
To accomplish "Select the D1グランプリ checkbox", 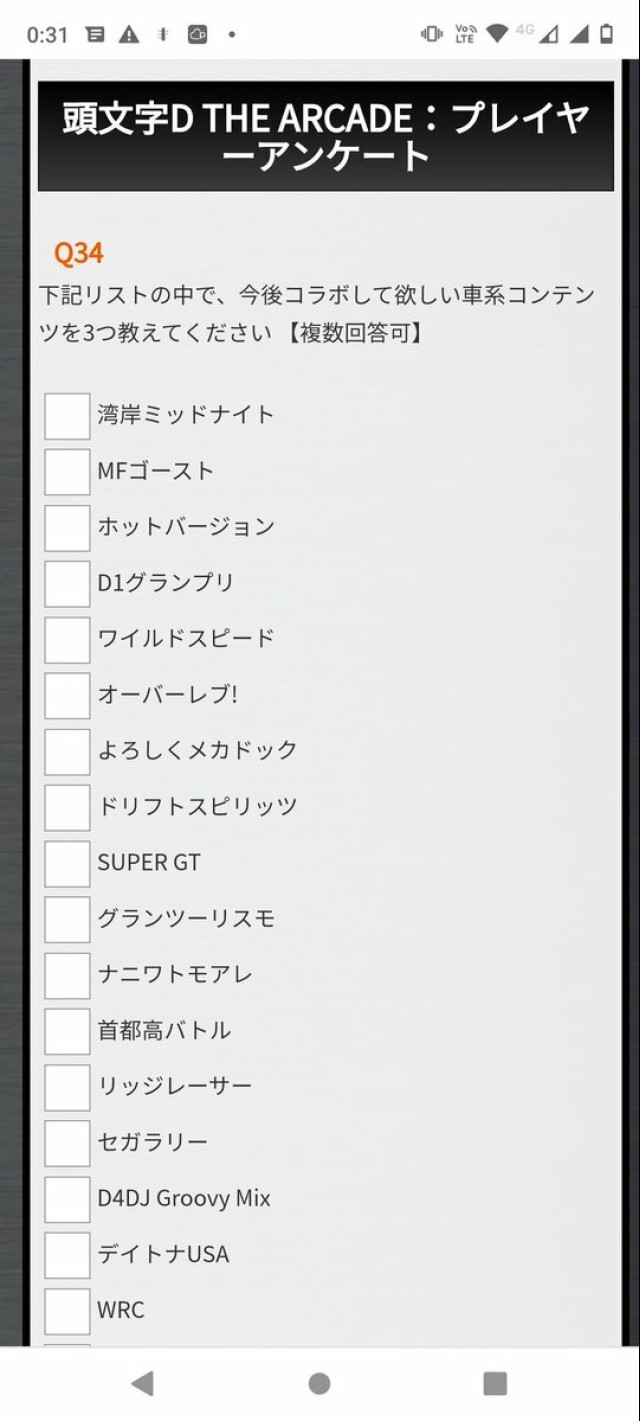I will pyautogui.click(x=67, y=584).
